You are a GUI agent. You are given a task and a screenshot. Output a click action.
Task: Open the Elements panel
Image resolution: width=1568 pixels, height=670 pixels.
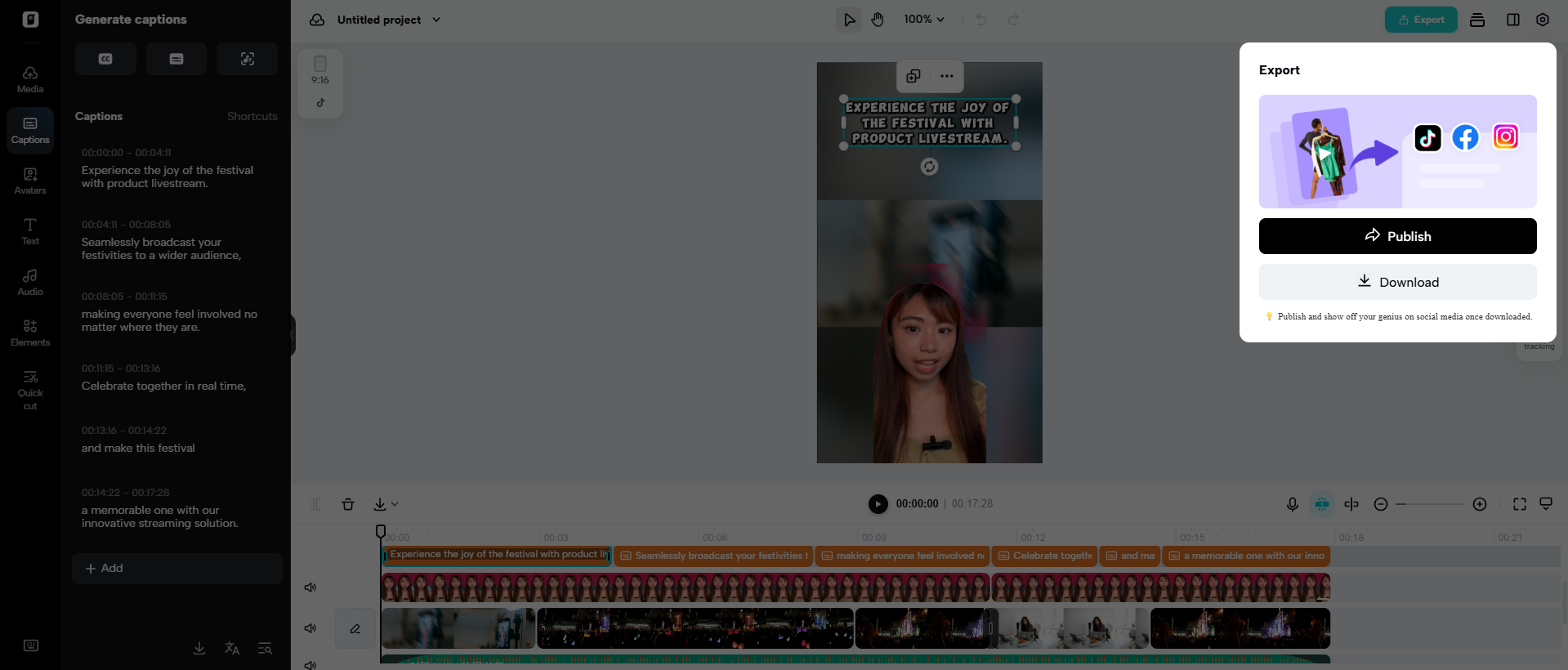click(x=30, y=333)
